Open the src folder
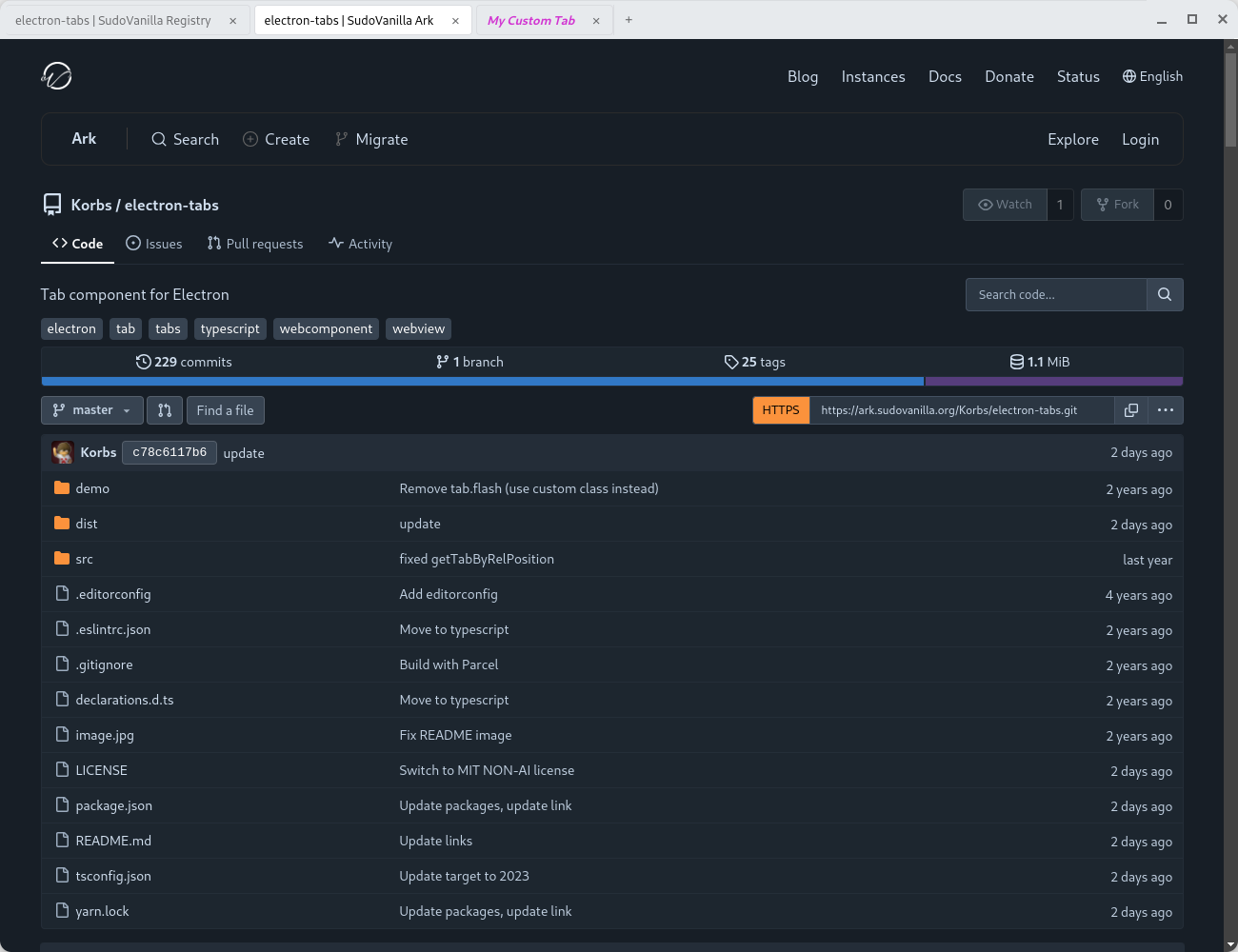1238x952 pixels. click(85, 559)
